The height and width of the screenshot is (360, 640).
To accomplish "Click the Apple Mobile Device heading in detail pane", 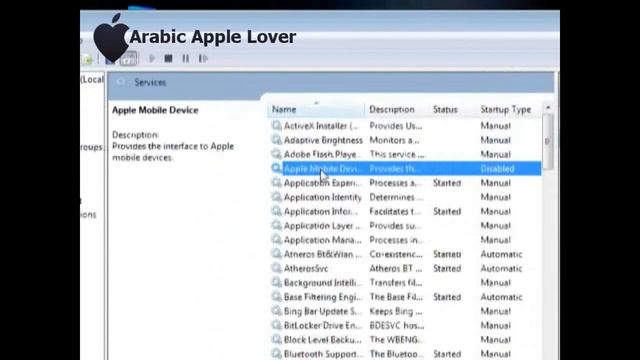I will tap(155, 110).
